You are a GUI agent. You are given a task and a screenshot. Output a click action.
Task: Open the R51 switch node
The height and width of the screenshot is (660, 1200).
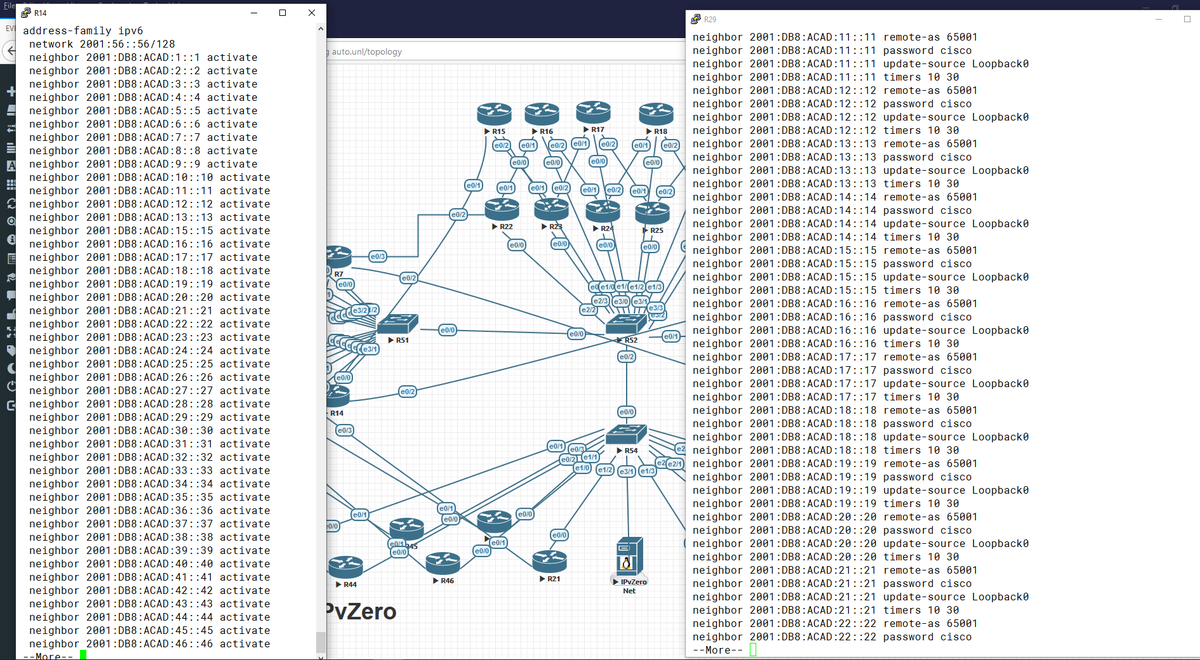[x=398, y=323]
